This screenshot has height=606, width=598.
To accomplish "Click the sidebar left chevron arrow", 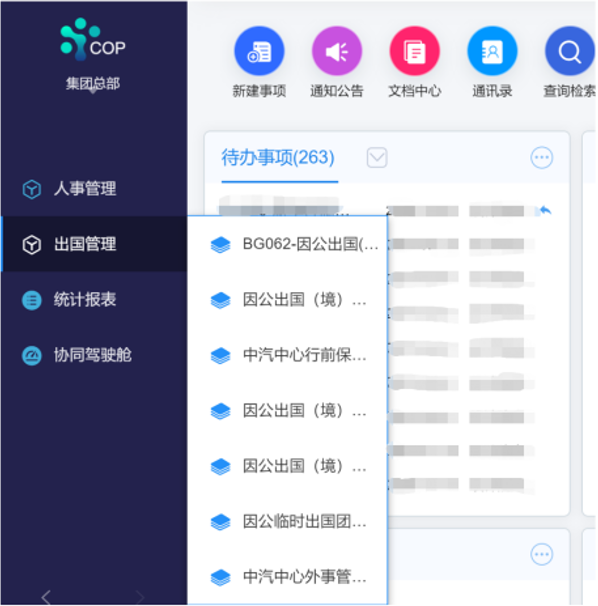I will click(46, 597).
